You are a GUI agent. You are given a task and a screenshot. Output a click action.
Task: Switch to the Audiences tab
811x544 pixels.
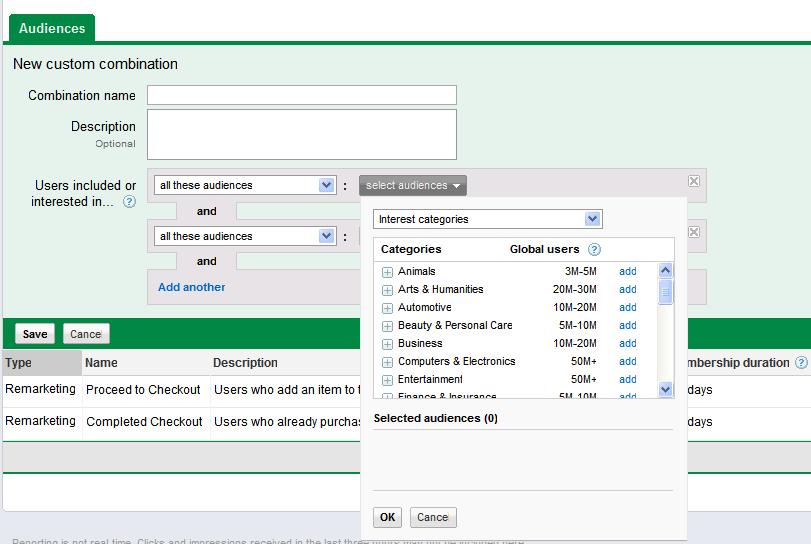pyautogui.click(x=52, y=28)
